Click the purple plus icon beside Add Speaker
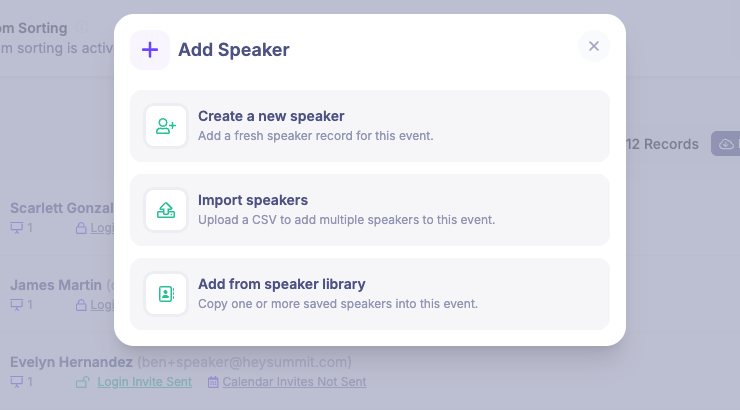Viewport: 740px width, 410px height. point(150,50)
